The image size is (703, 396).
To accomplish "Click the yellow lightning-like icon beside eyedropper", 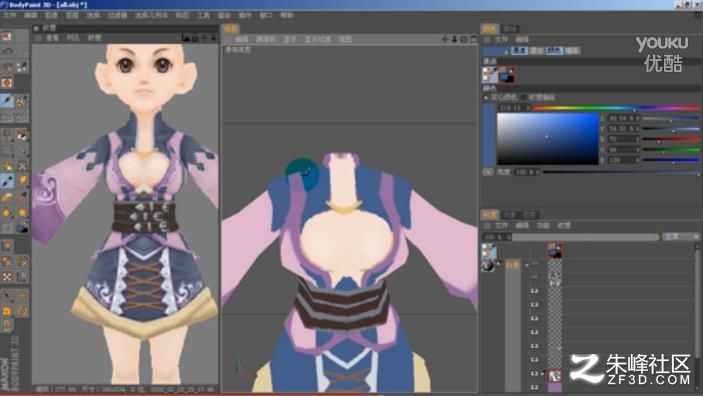I will (x=22, y=181).
